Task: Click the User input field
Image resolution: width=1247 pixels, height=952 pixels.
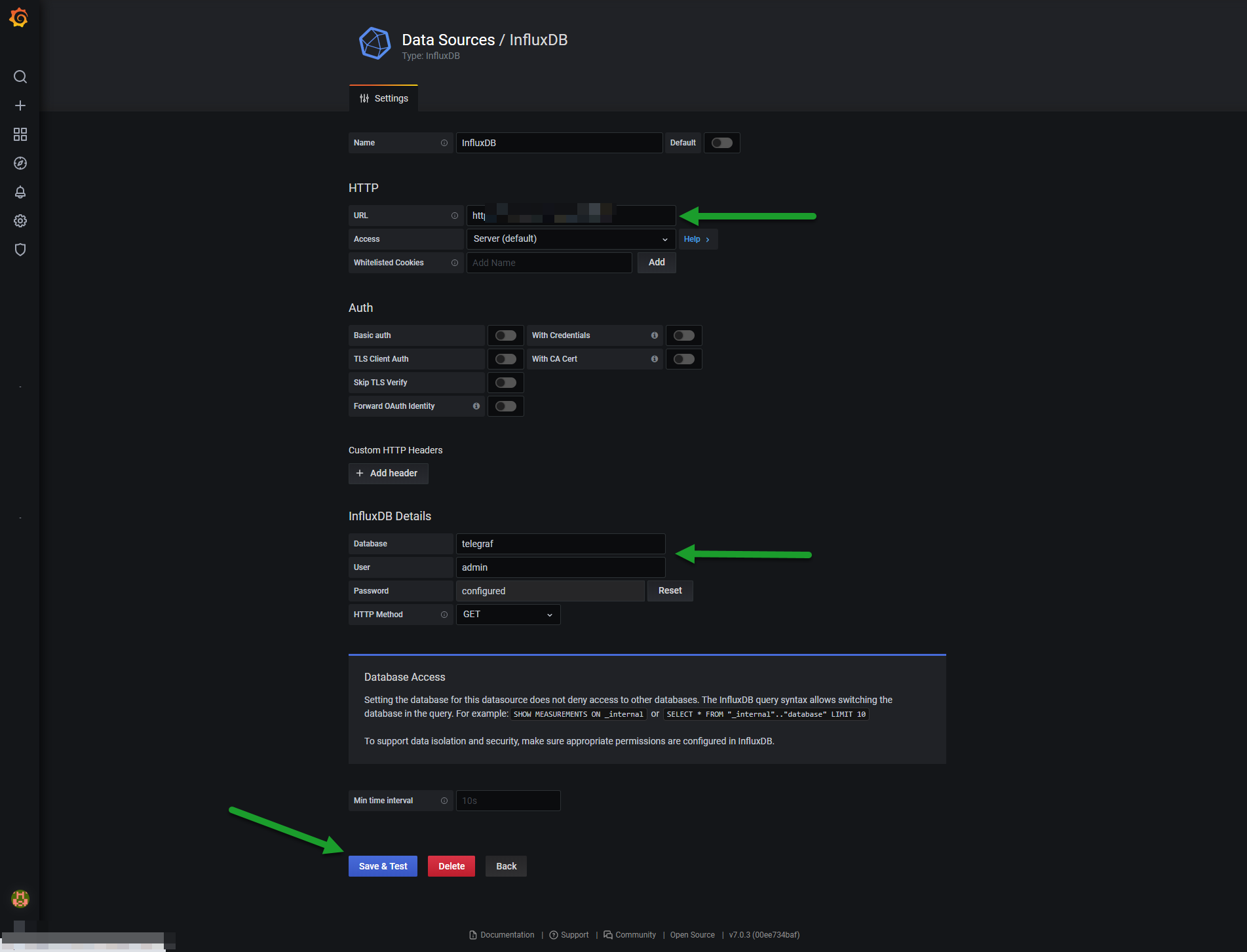Action: tap(561, 567)
